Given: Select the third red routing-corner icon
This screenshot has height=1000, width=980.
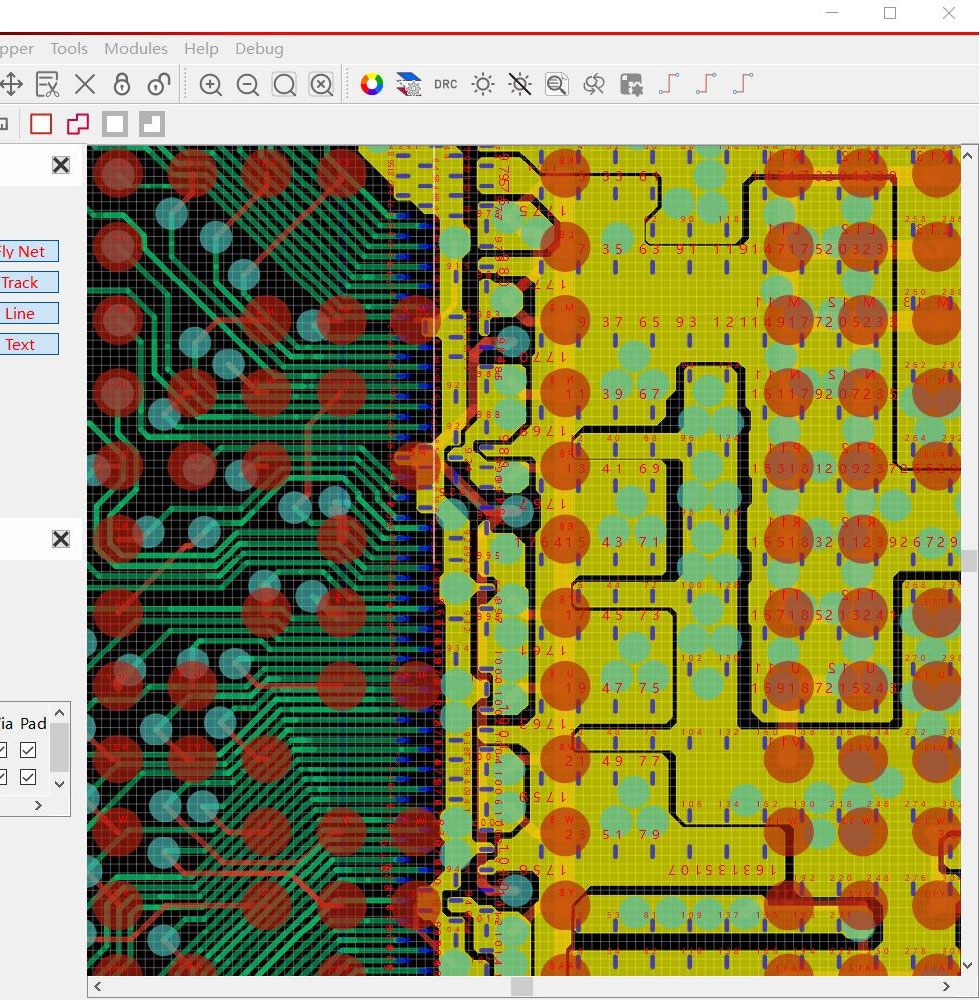Looking at the screenshot, I should click(x=742, y=84).
